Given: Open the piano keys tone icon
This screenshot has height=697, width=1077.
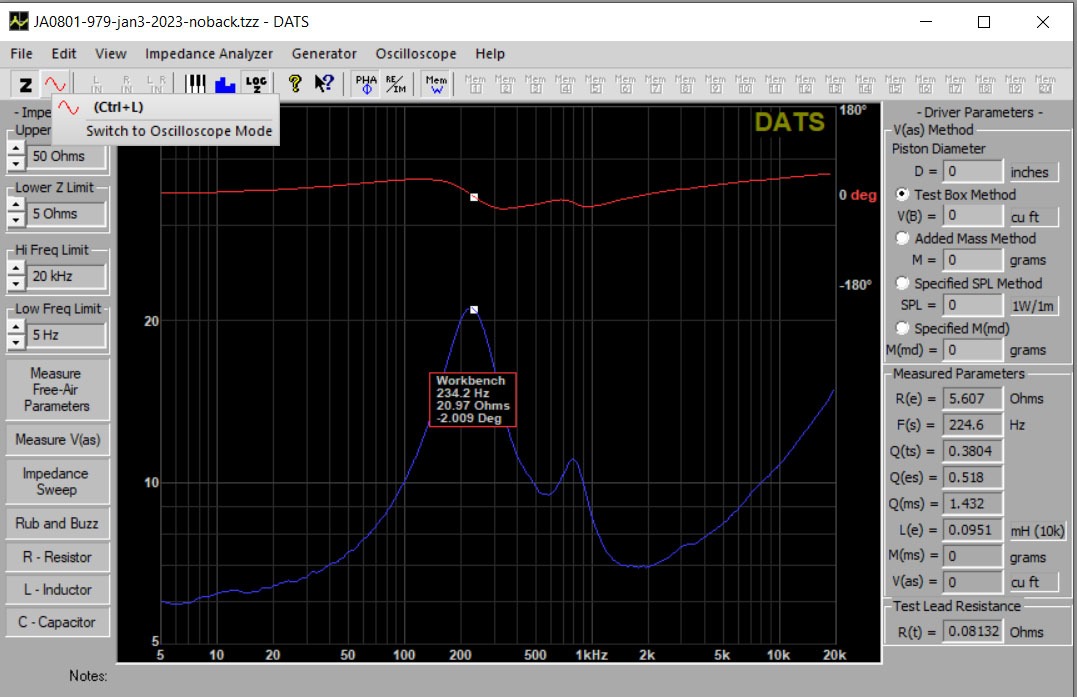Looking at the screenshot, I should [x=195, y=84].
